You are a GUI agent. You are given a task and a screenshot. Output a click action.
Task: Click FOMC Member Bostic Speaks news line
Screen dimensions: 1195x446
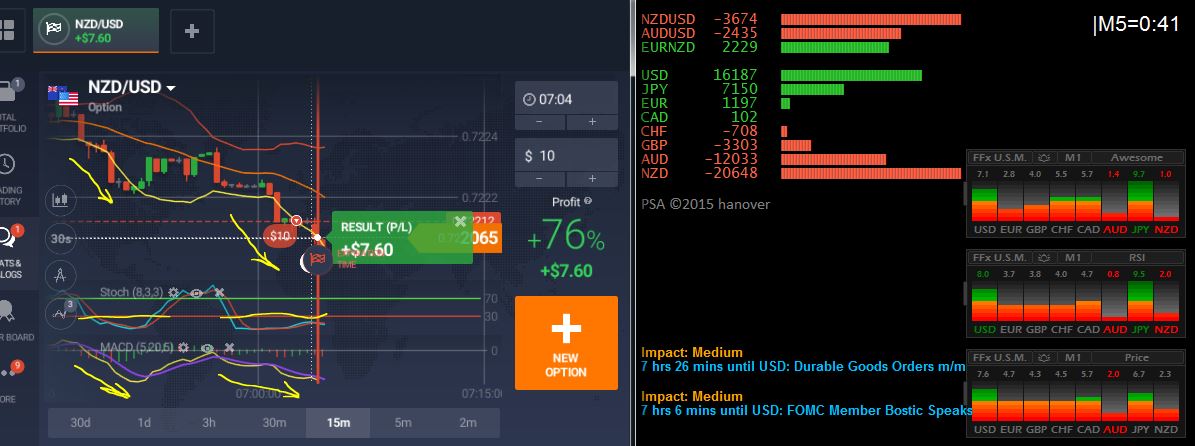(807, 411)
